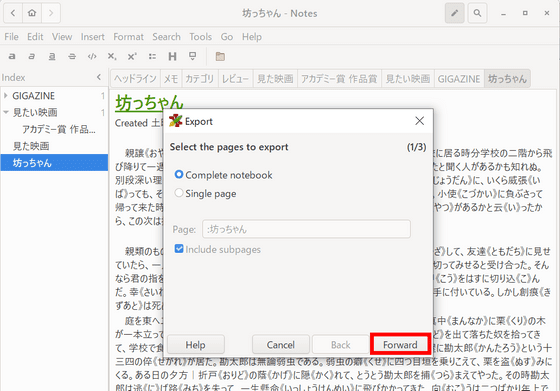560x391 pixels.
Task: Switch to the 見たい映画 path tab
Action: [408, 79]
